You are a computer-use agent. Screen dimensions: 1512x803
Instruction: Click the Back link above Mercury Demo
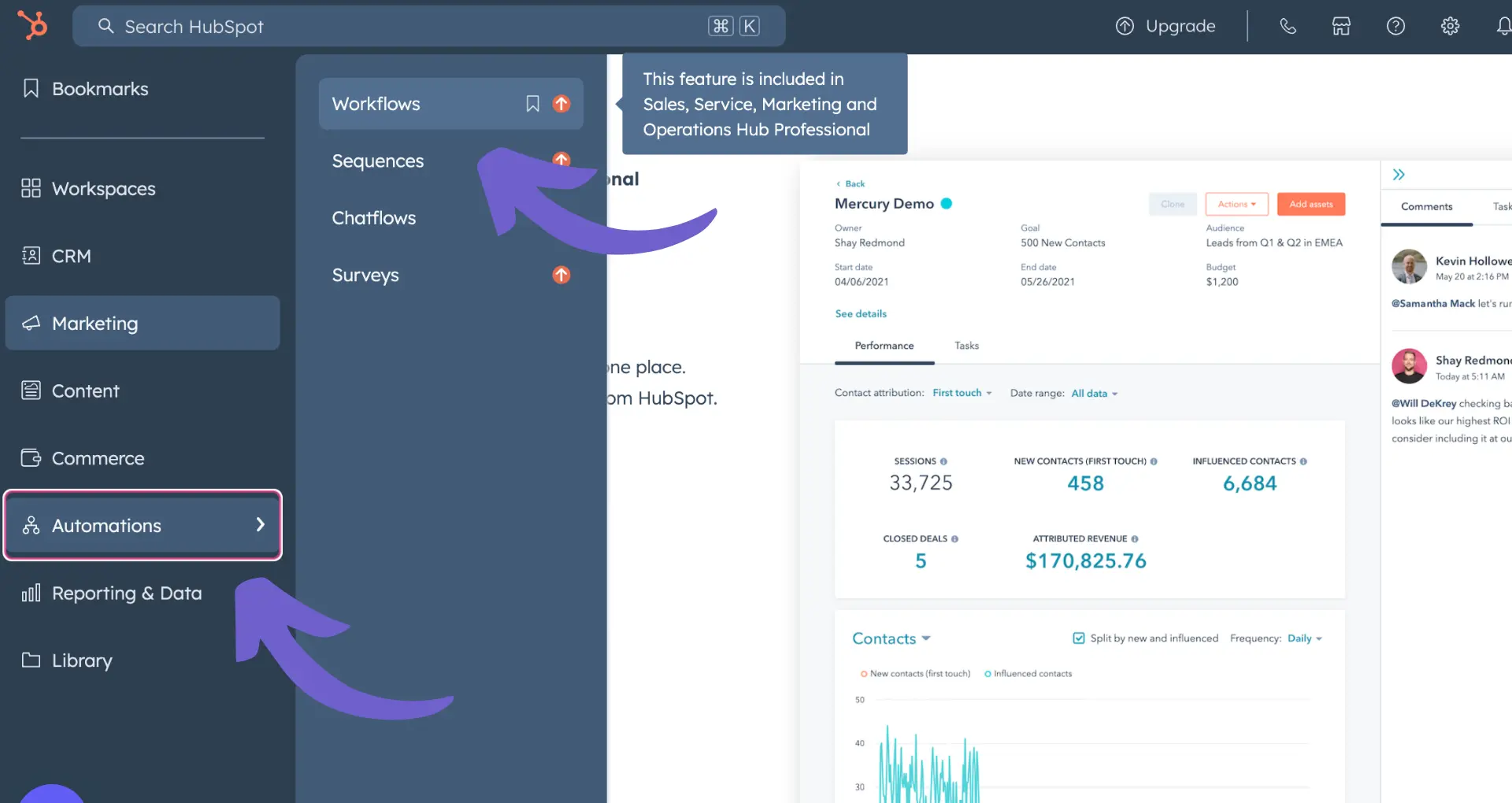[850, 183]
